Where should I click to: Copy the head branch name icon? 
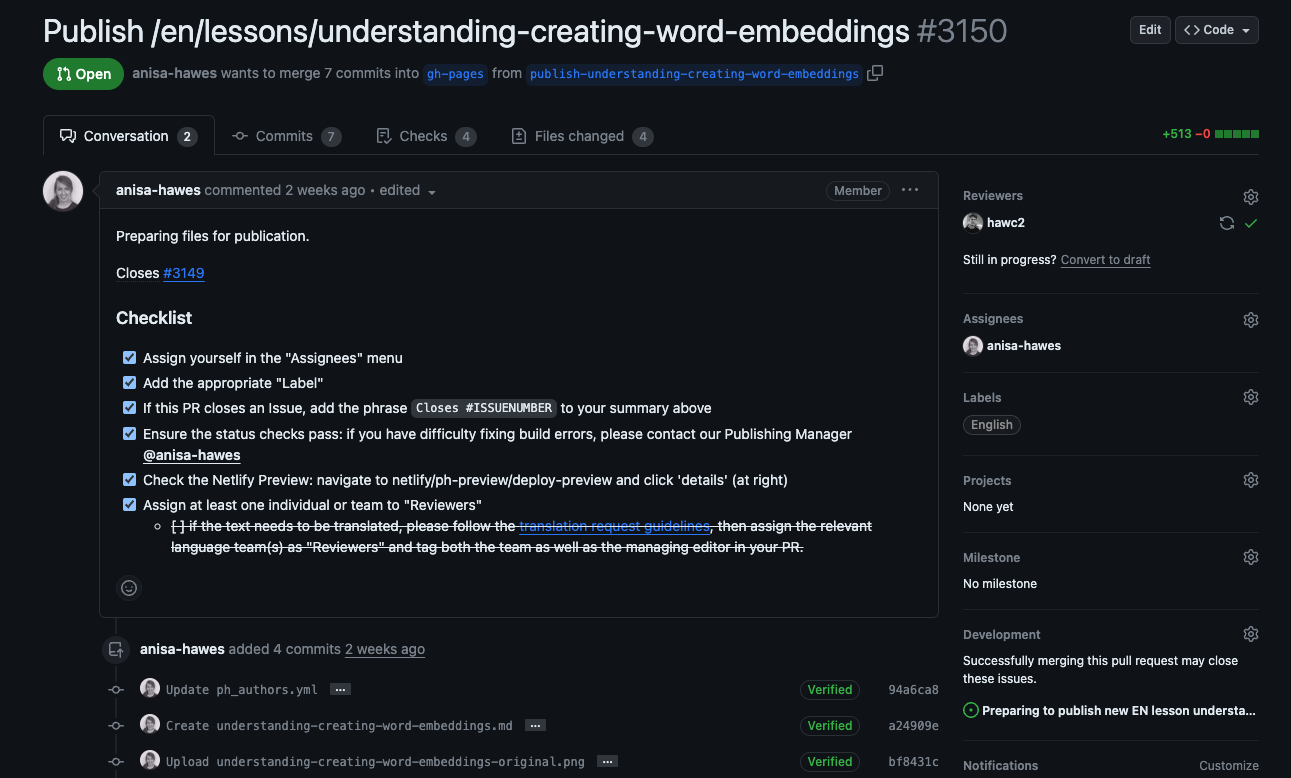875,73
